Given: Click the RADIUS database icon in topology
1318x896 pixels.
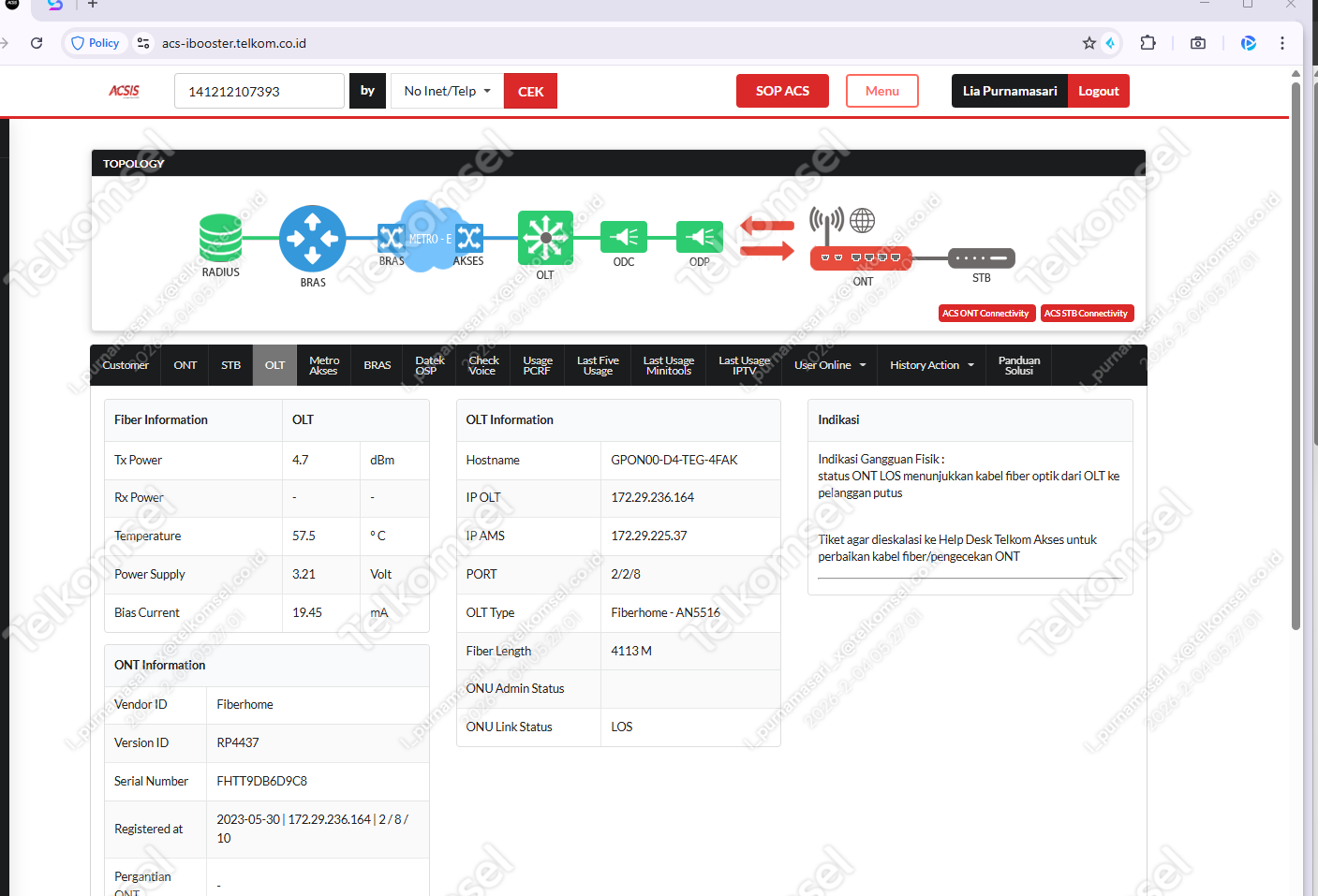Looking at the screenshot, I should 220,238.
